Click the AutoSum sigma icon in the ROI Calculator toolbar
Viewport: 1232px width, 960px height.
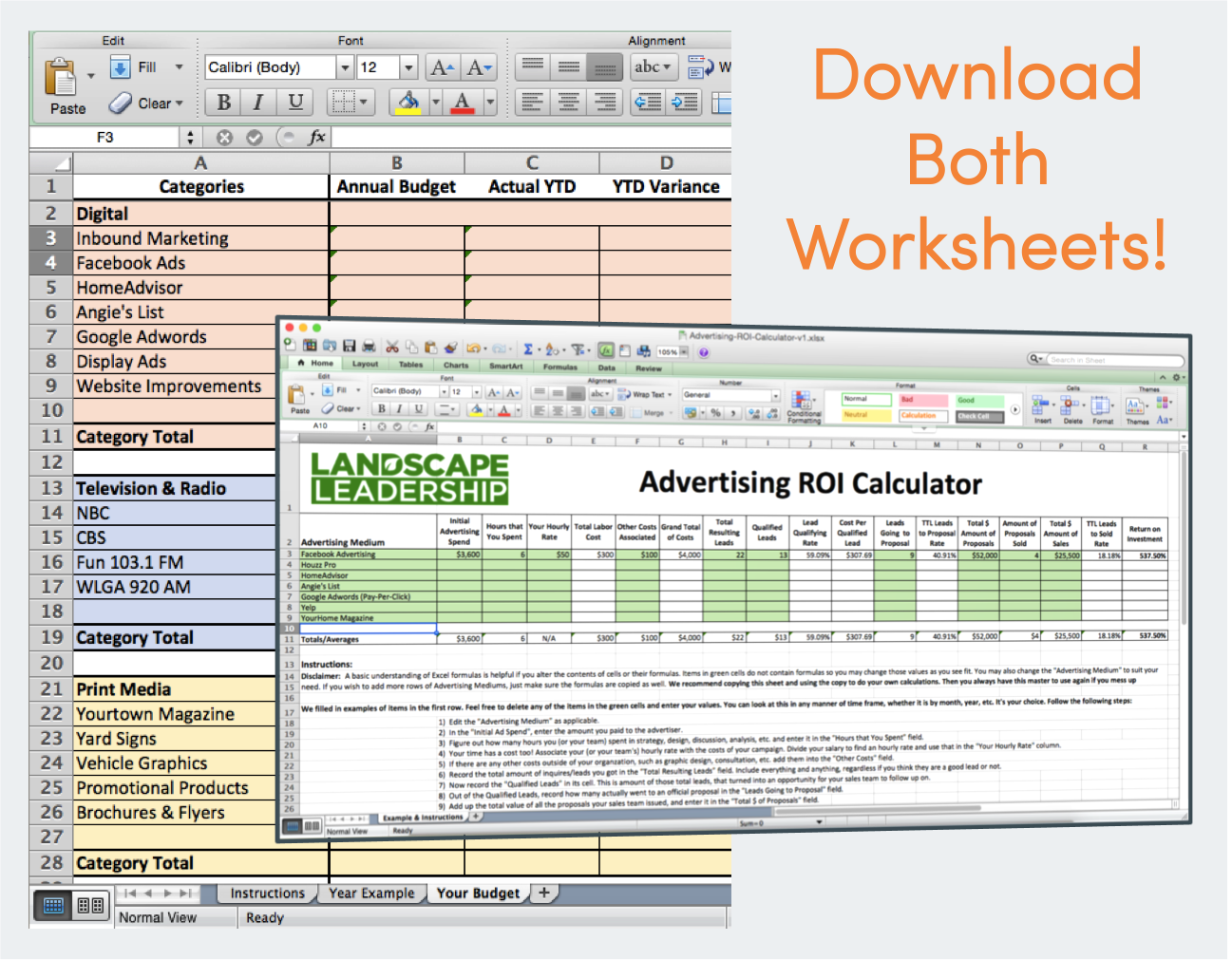528,348
